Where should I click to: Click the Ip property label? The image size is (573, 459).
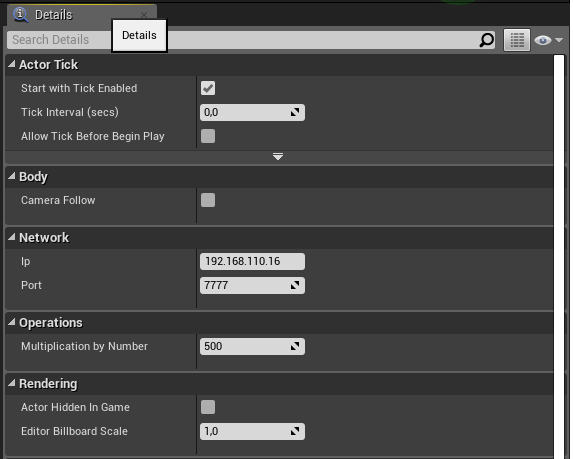click(x=26, y=262)
